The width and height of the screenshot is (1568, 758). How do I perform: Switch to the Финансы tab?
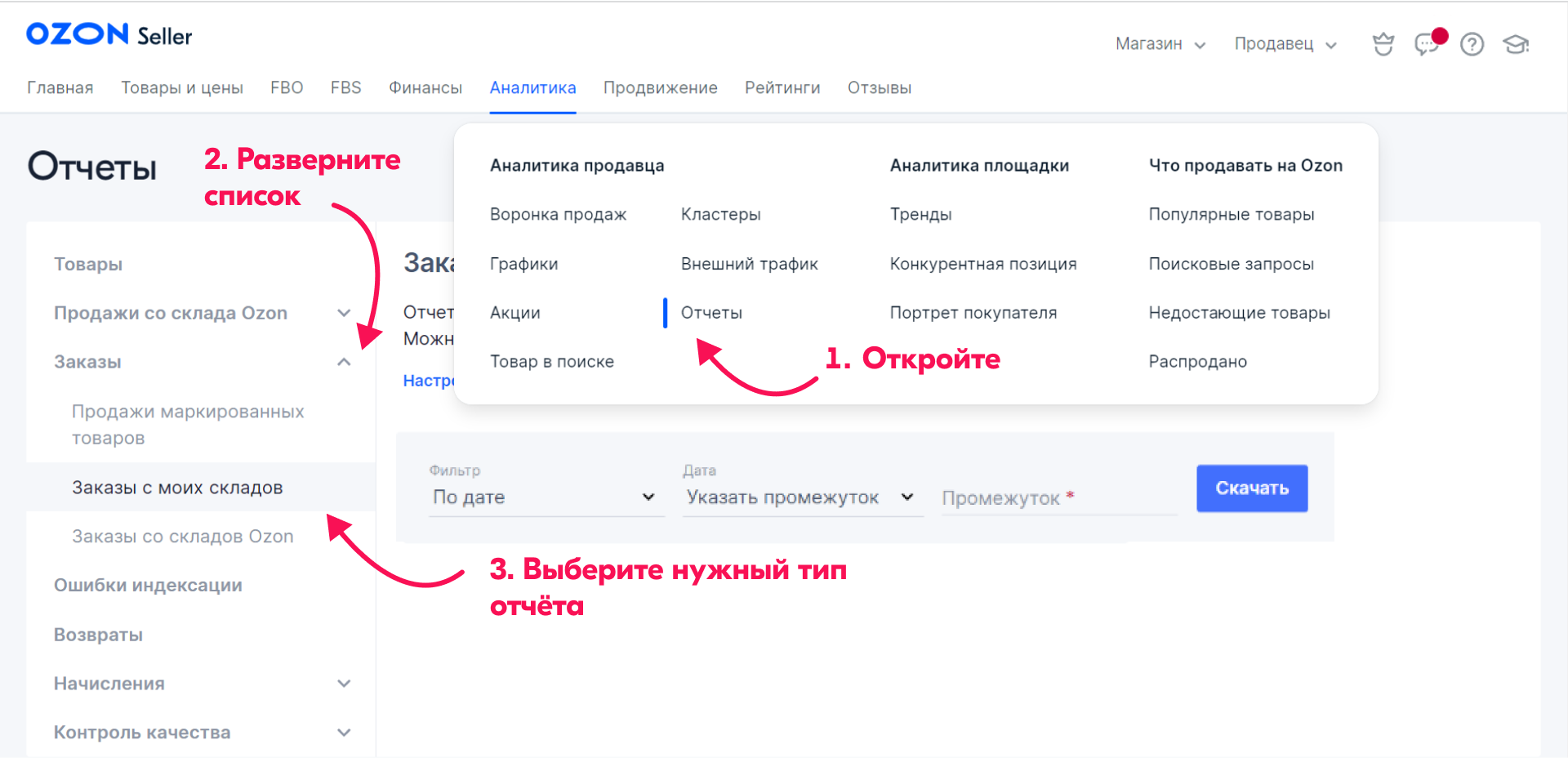point(425,87)
